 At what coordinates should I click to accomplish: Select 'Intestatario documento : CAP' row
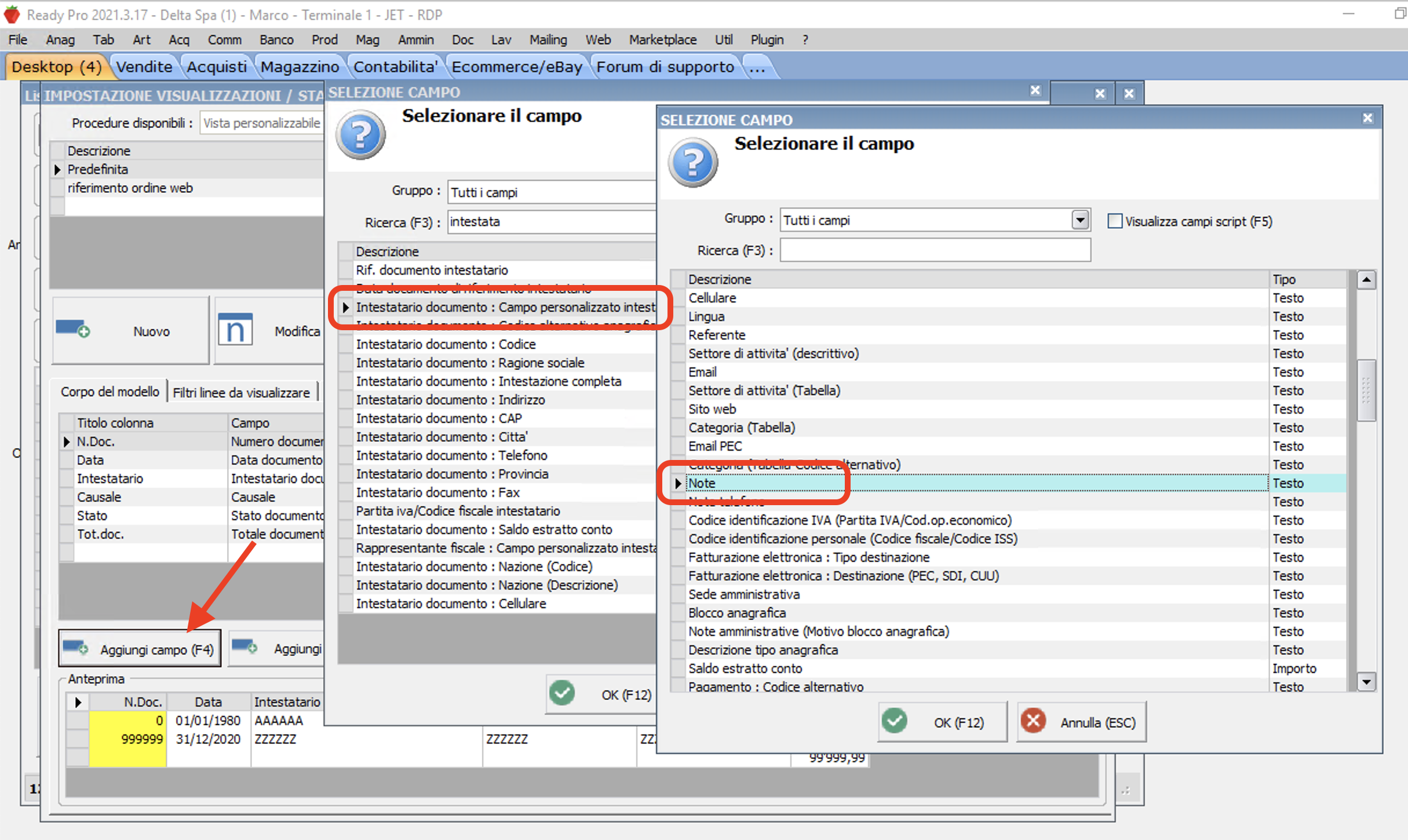point(504,418)
